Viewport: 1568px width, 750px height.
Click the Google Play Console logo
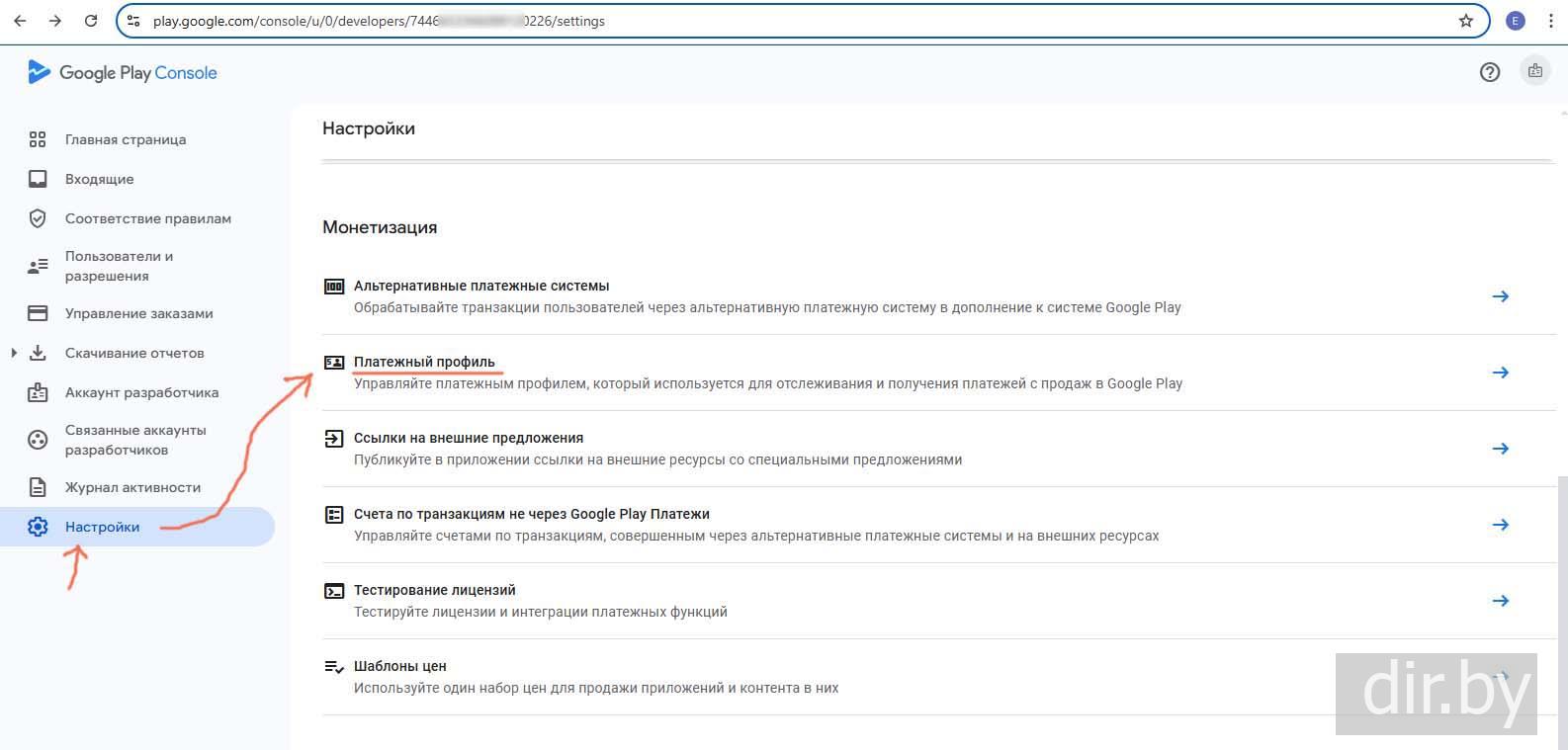(x=123, y=72)
